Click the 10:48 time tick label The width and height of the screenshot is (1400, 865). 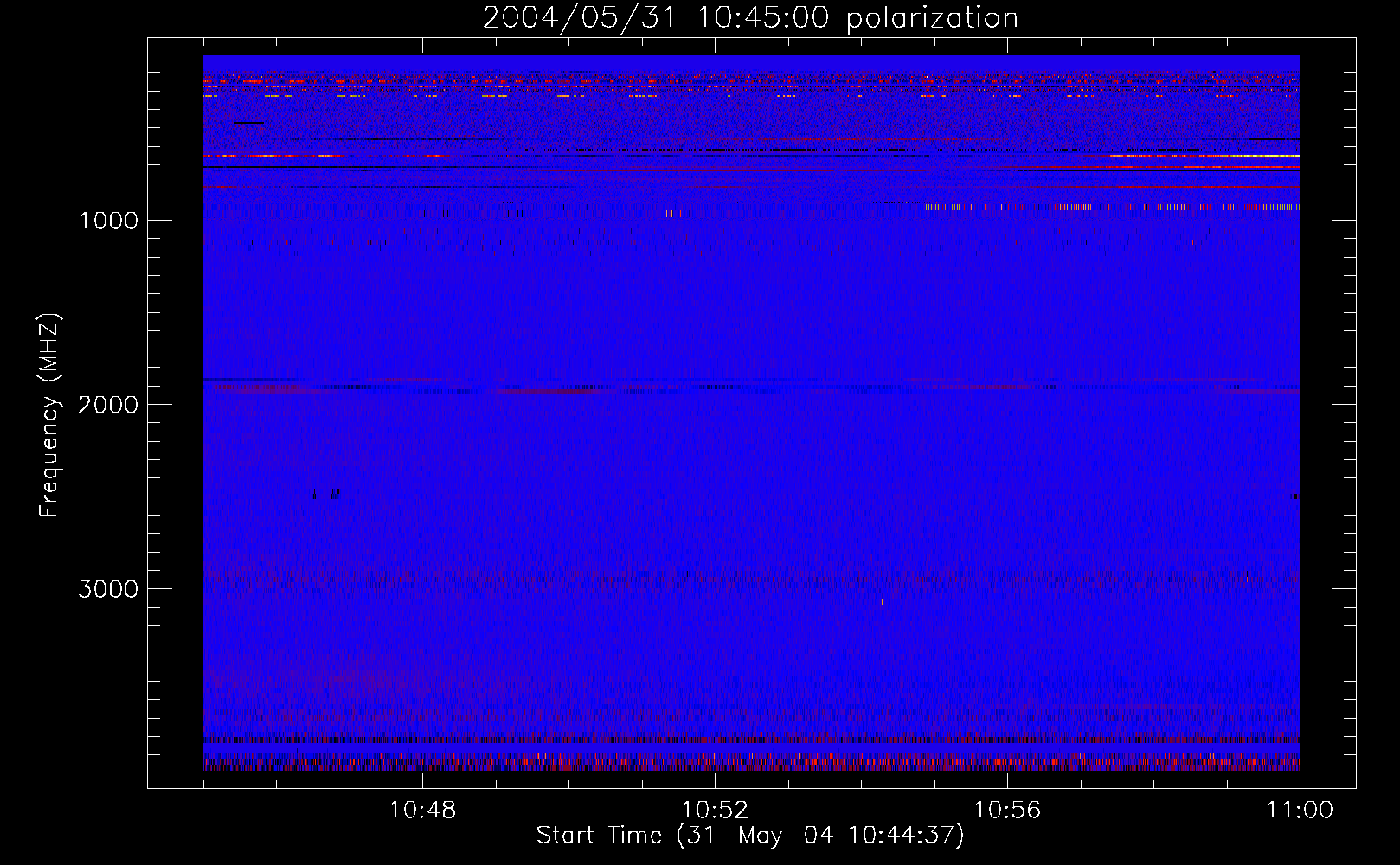click(422, 811)
